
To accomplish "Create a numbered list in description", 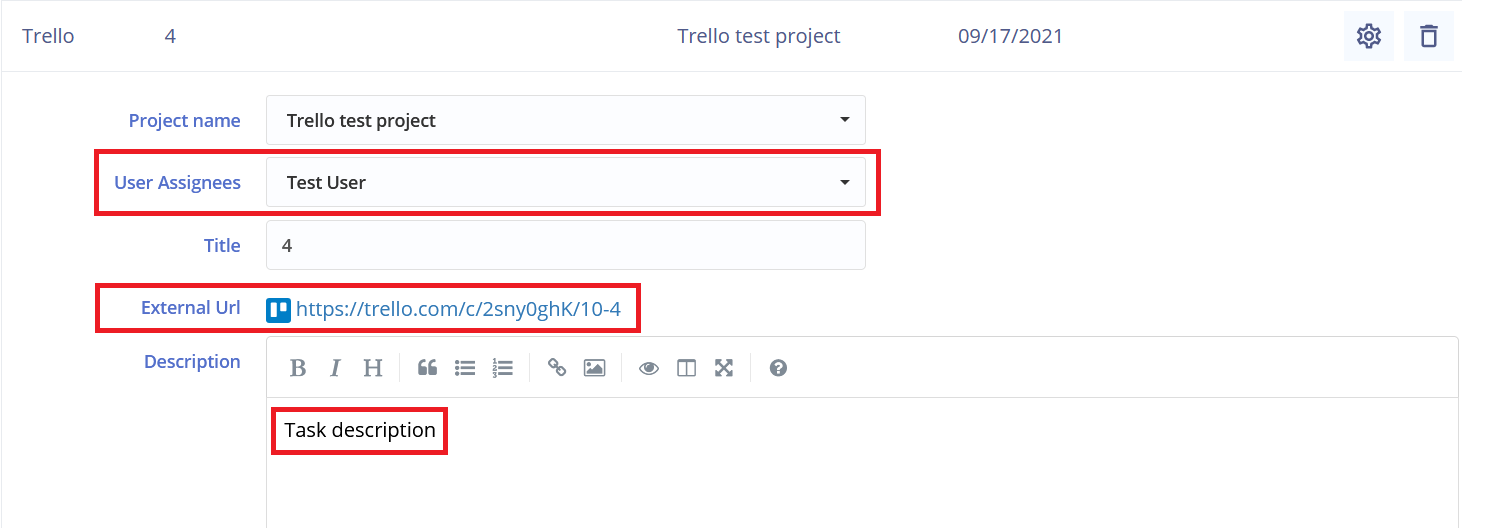I will click(502, 368).
